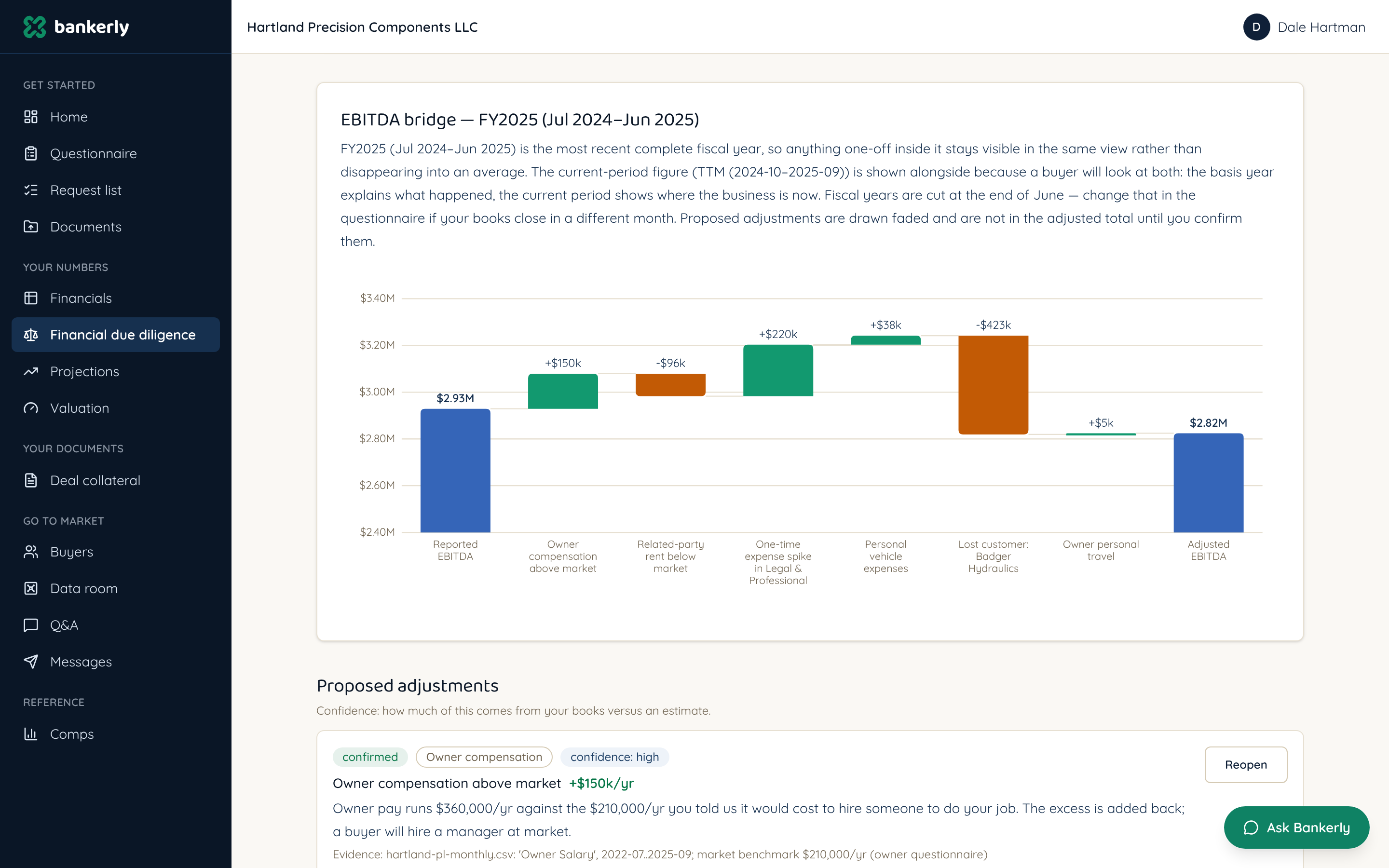Click Hartland Precision Components LLC title
Viewport: 1389px width, 868px height.
click(362, 27)
